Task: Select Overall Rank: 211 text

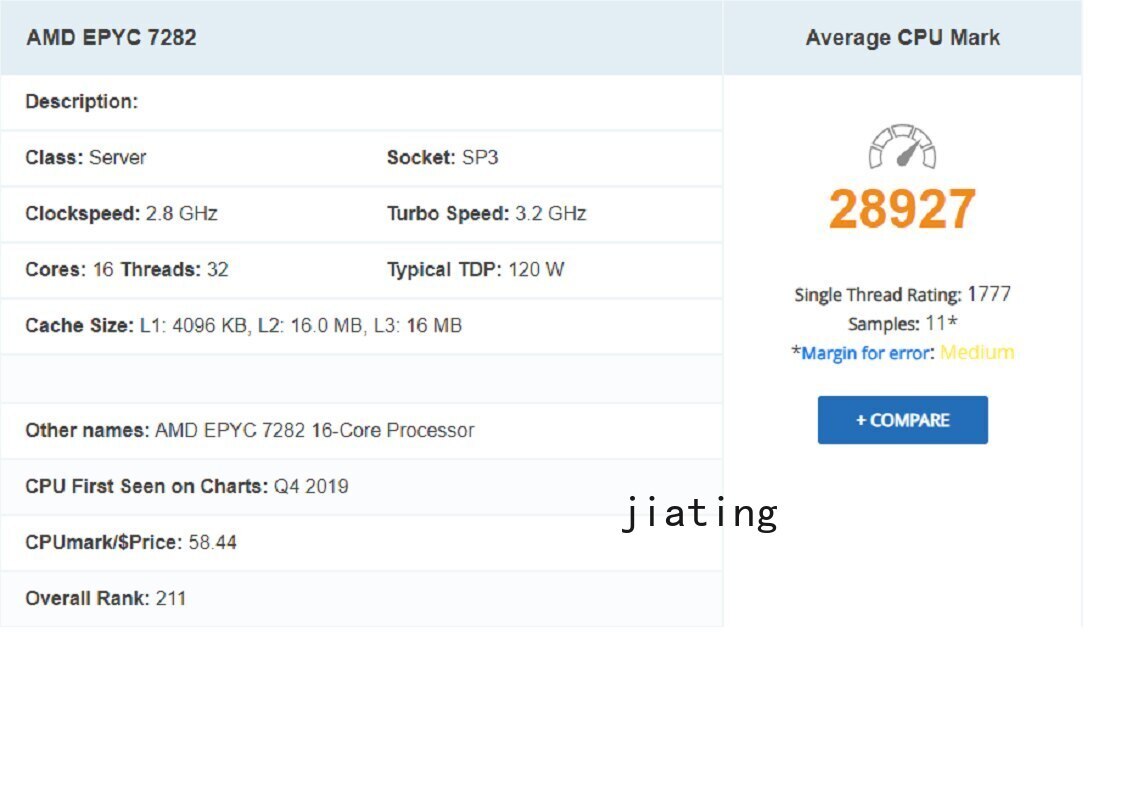Action: 105,598
